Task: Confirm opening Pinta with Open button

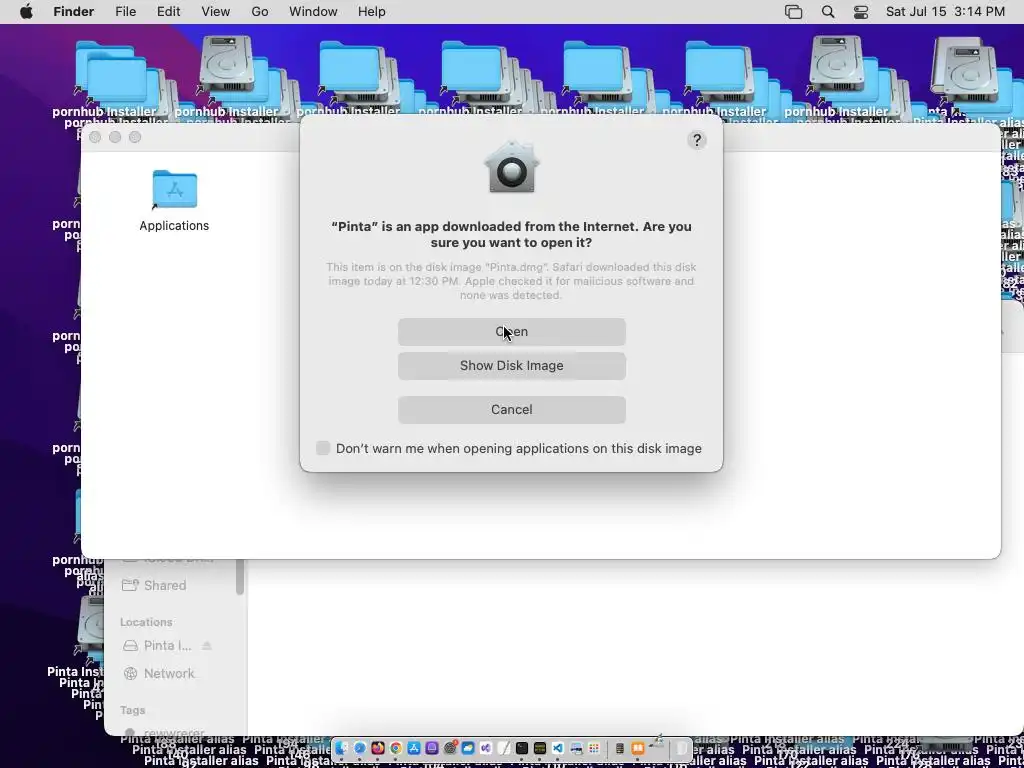Action: coord(511,332)
